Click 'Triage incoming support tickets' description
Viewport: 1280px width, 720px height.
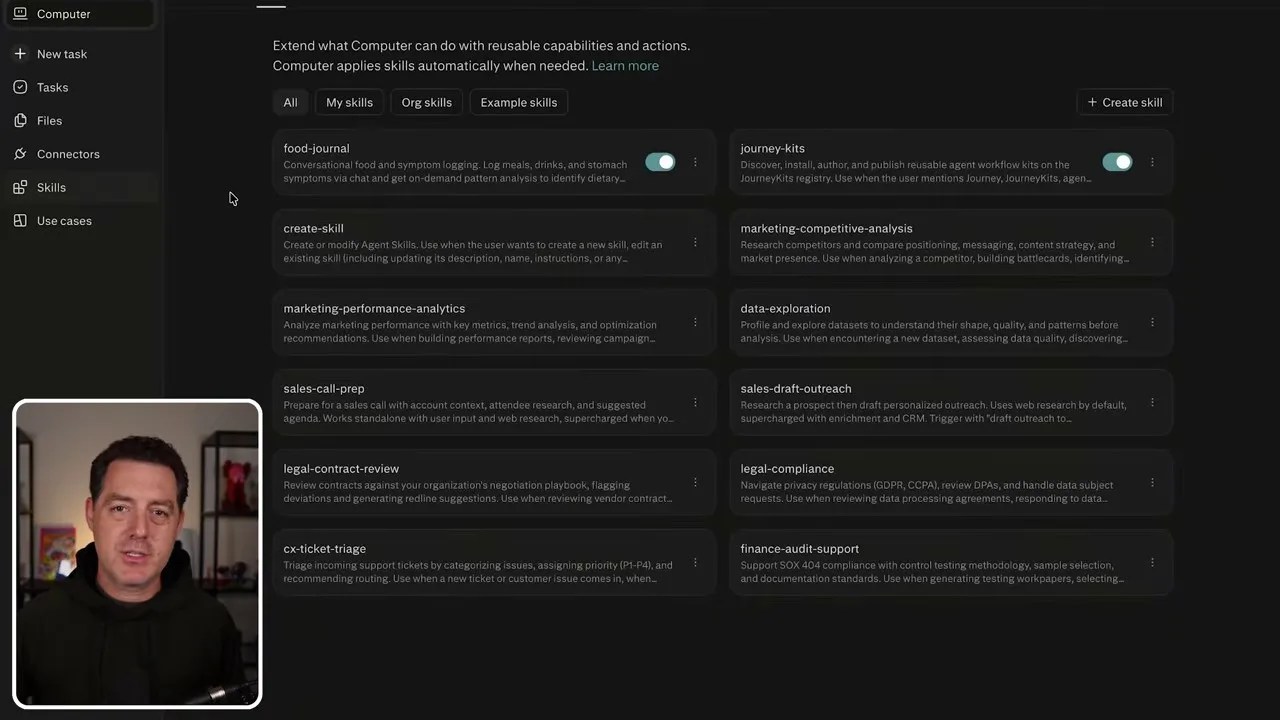pyautogui.click(x=478, y=572)
